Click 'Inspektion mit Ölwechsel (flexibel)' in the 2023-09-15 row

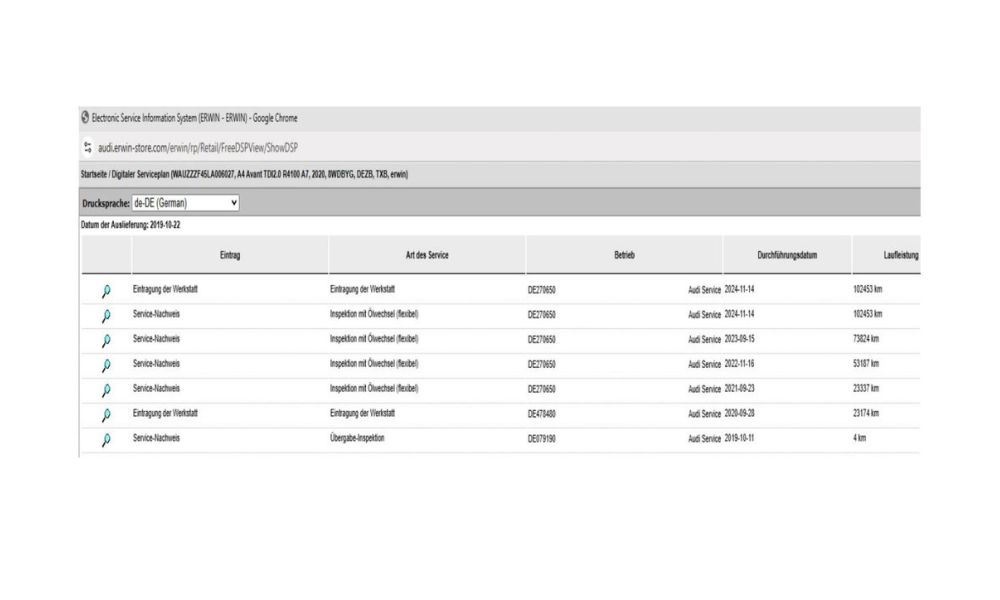click(x=374, y=339)
